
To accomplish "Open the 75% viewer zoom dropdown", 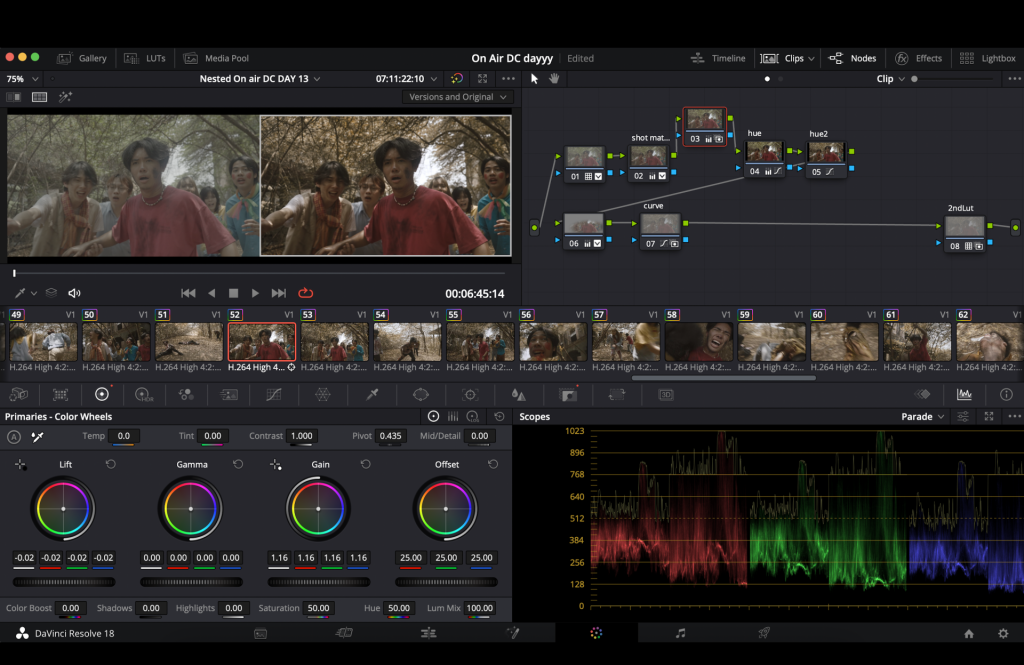I will [x=21, y=78].
